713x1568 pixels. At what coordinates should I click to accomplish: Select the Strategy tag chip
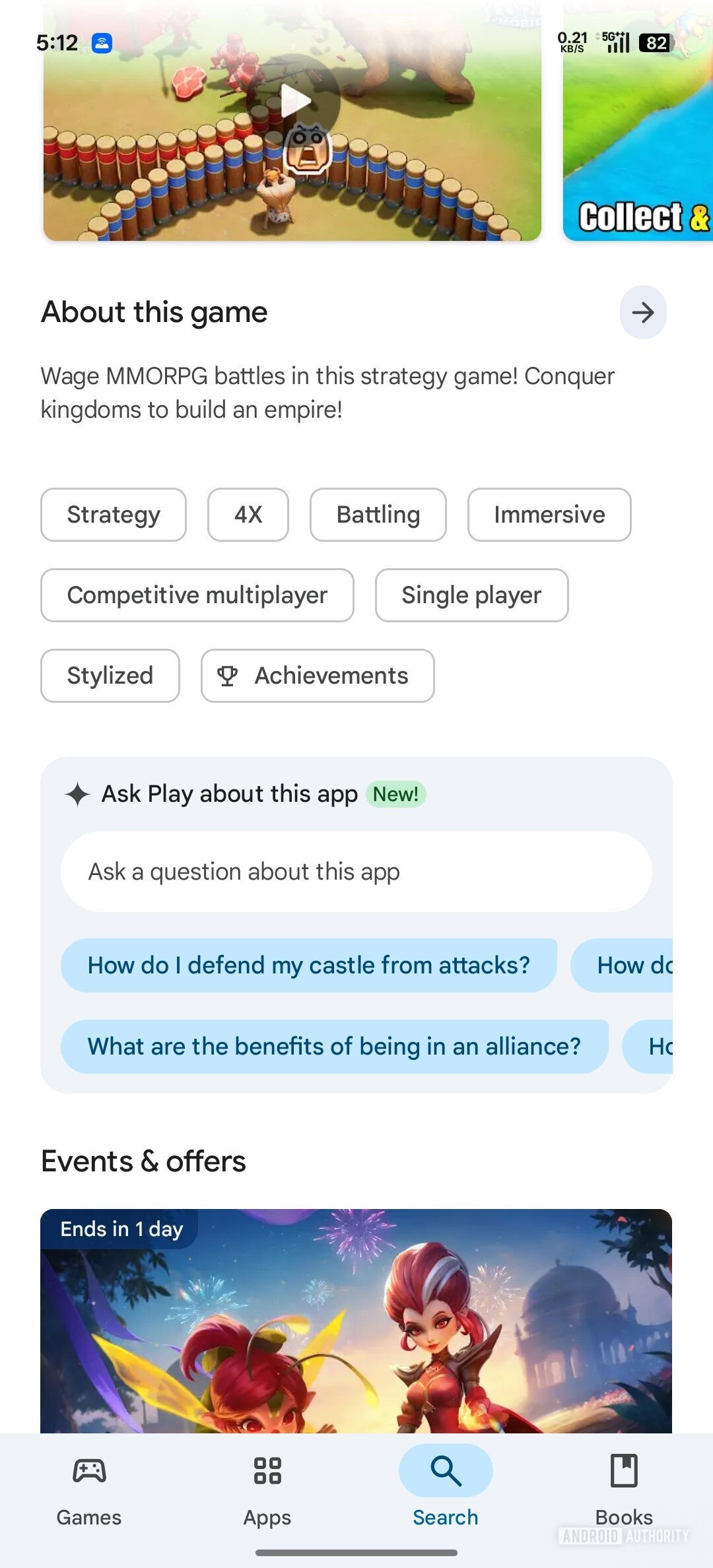click(114, 515)
